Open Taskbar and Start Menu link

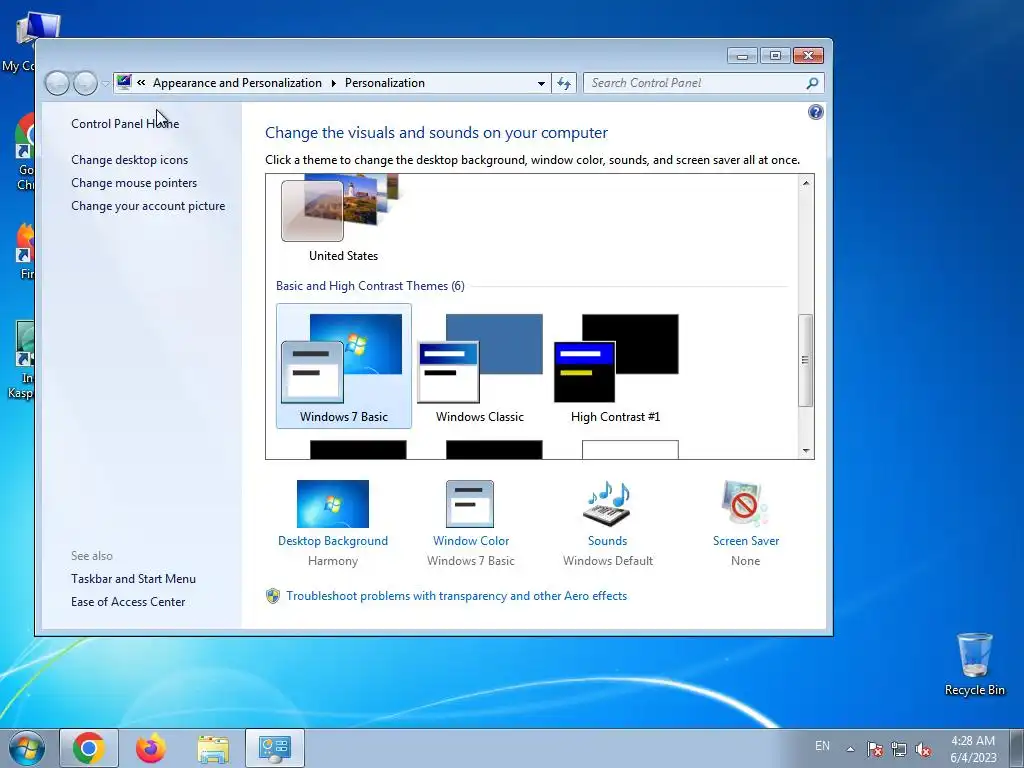[x=133, y=579]
